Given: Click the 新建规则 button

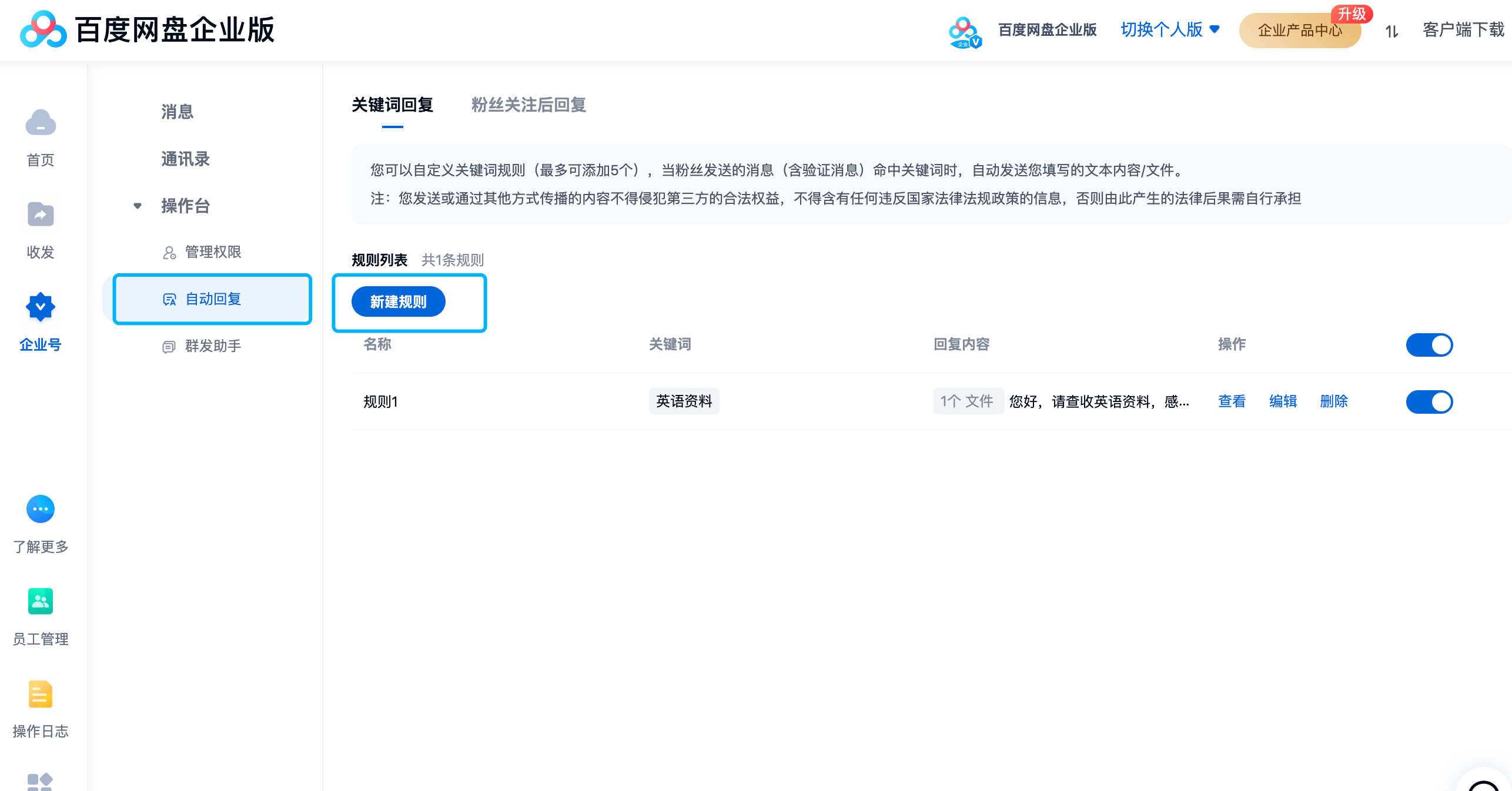Looking at the screenshot, I should pos(398,301).
